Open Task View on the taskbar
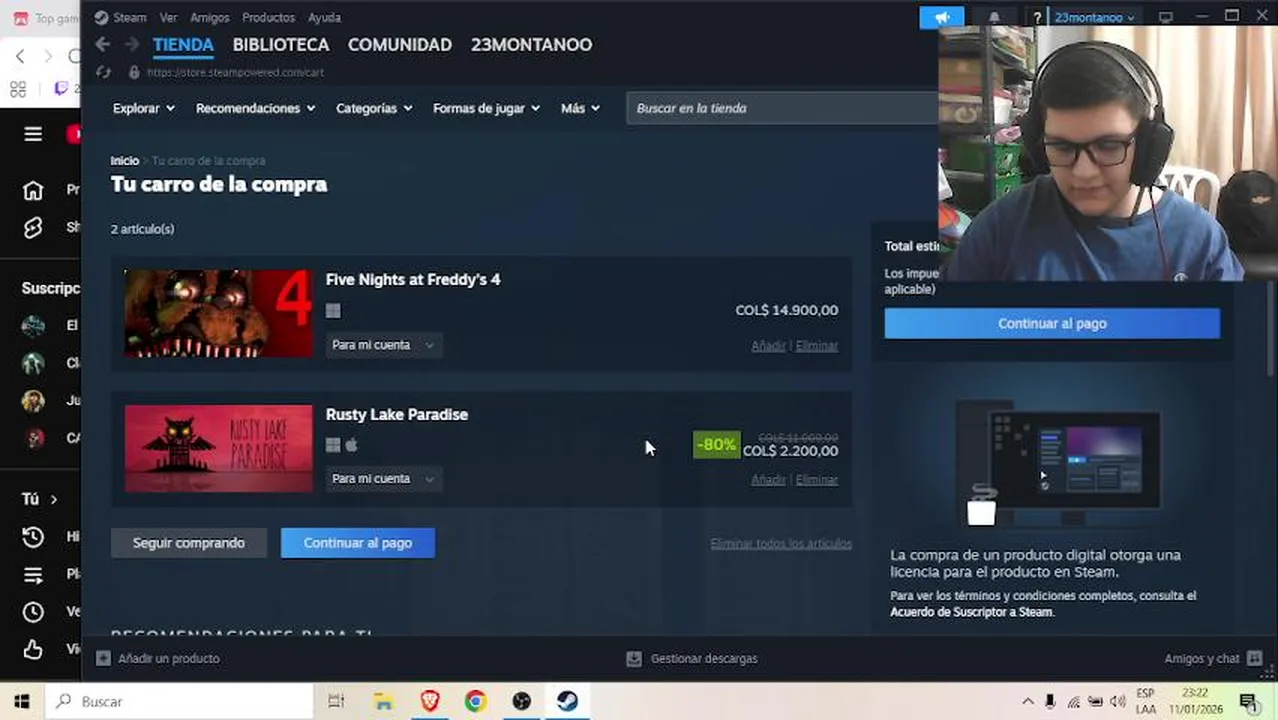Image resolution: width=1278 pixels, height=720 pixels. point(336,701)
